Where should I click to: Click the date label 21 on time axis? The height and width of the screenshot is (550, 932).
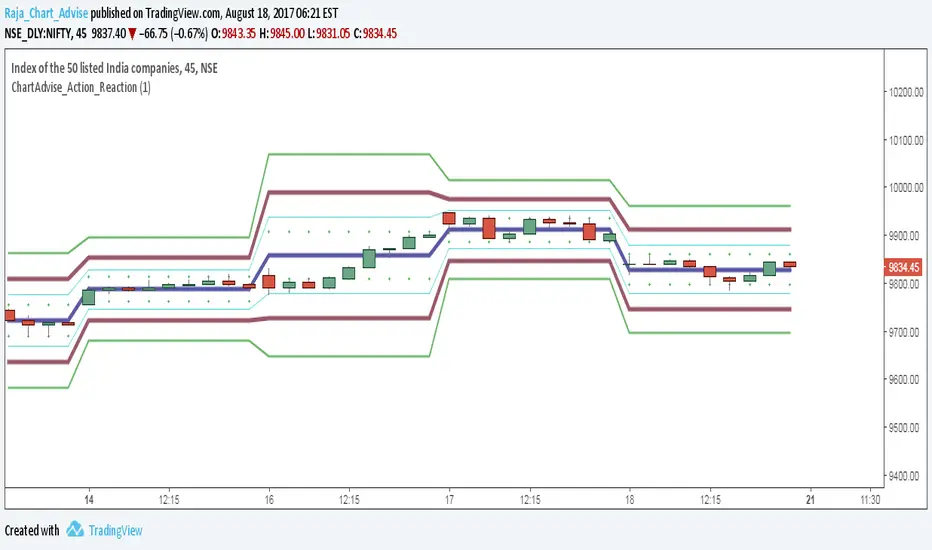[809, 498]
